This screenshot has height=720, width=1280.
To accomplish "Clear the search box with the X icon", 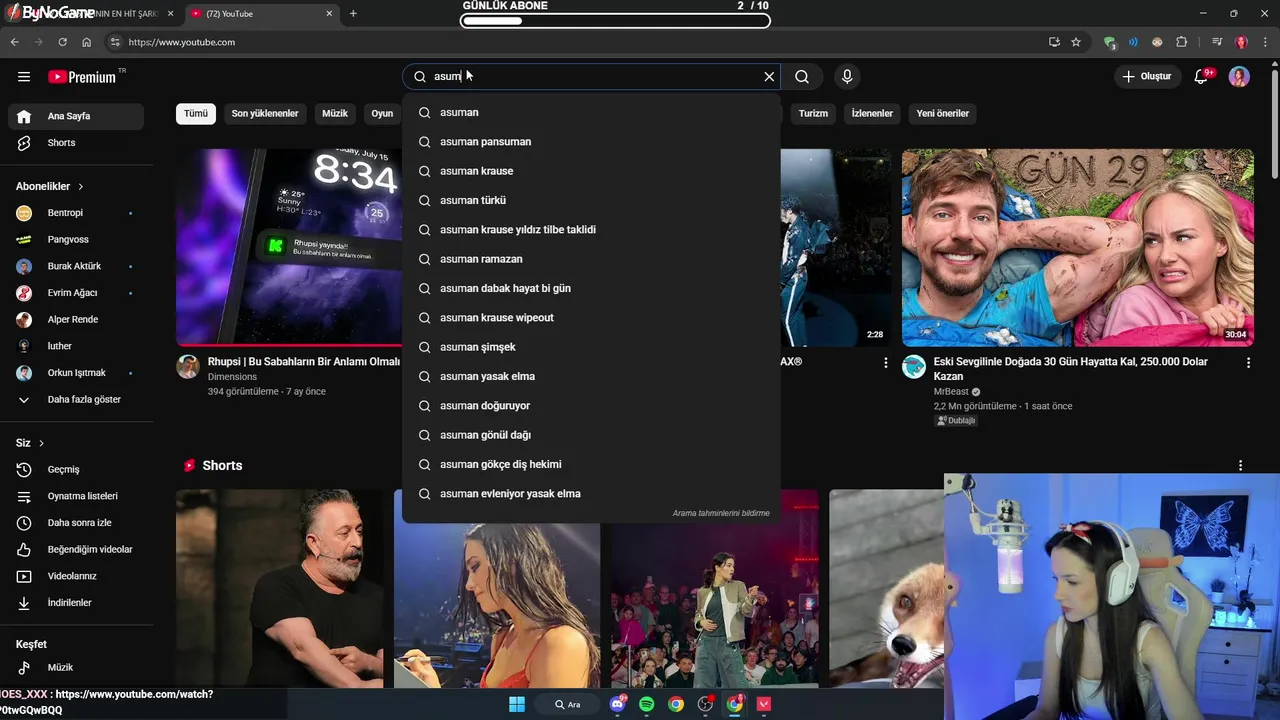I will tap(769, 76).
